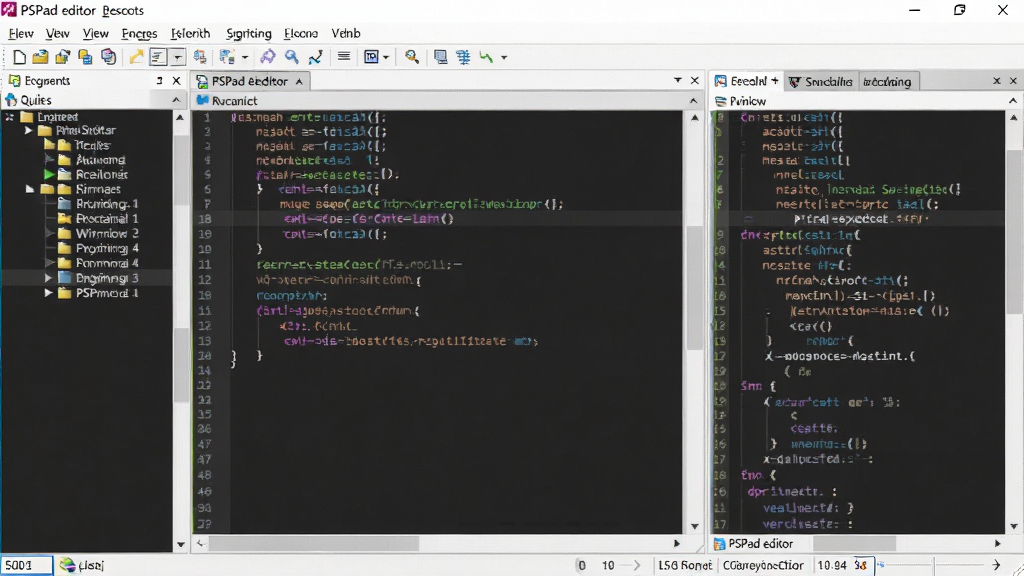Open the Venb menu
Screen dimensions: 1024x576
(x=345, y=33)
